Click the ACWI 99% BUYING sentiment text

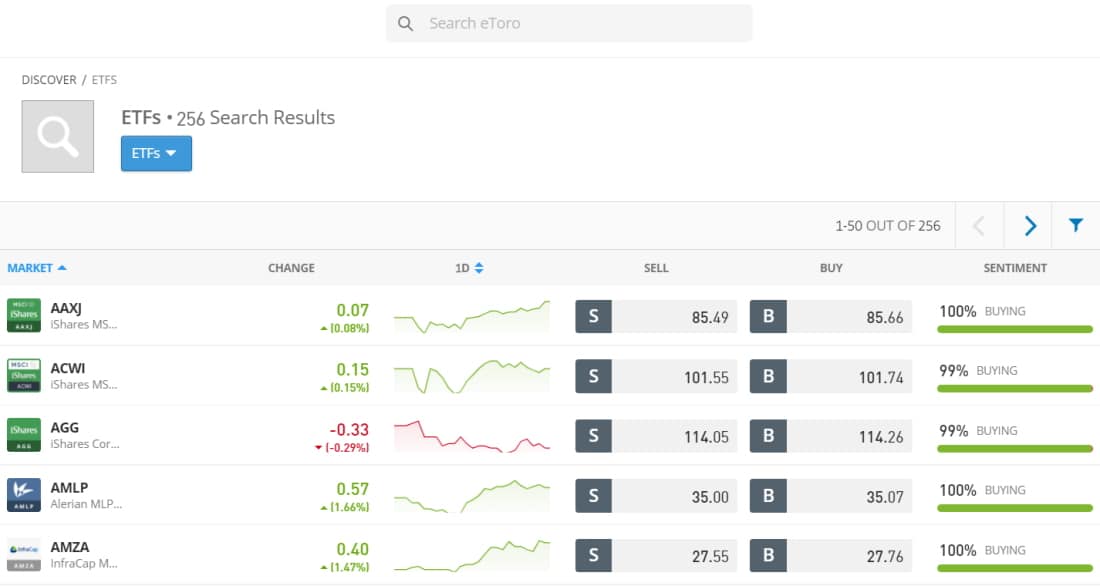coord(978,371)
